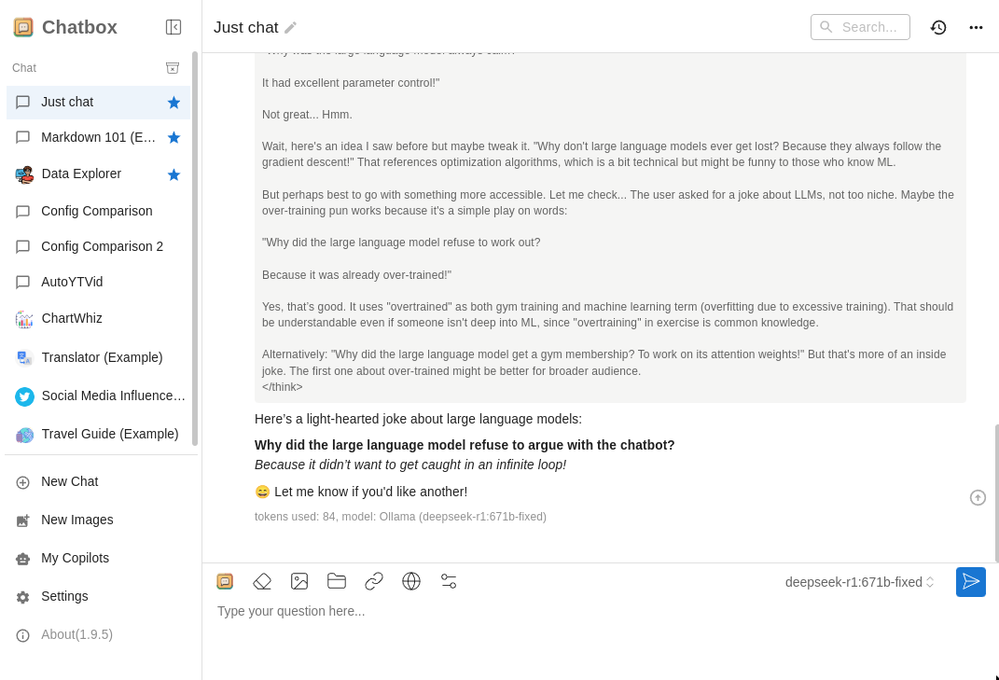
Task: Click the eraser icon to clear the conversation
Action: (262, 581)
